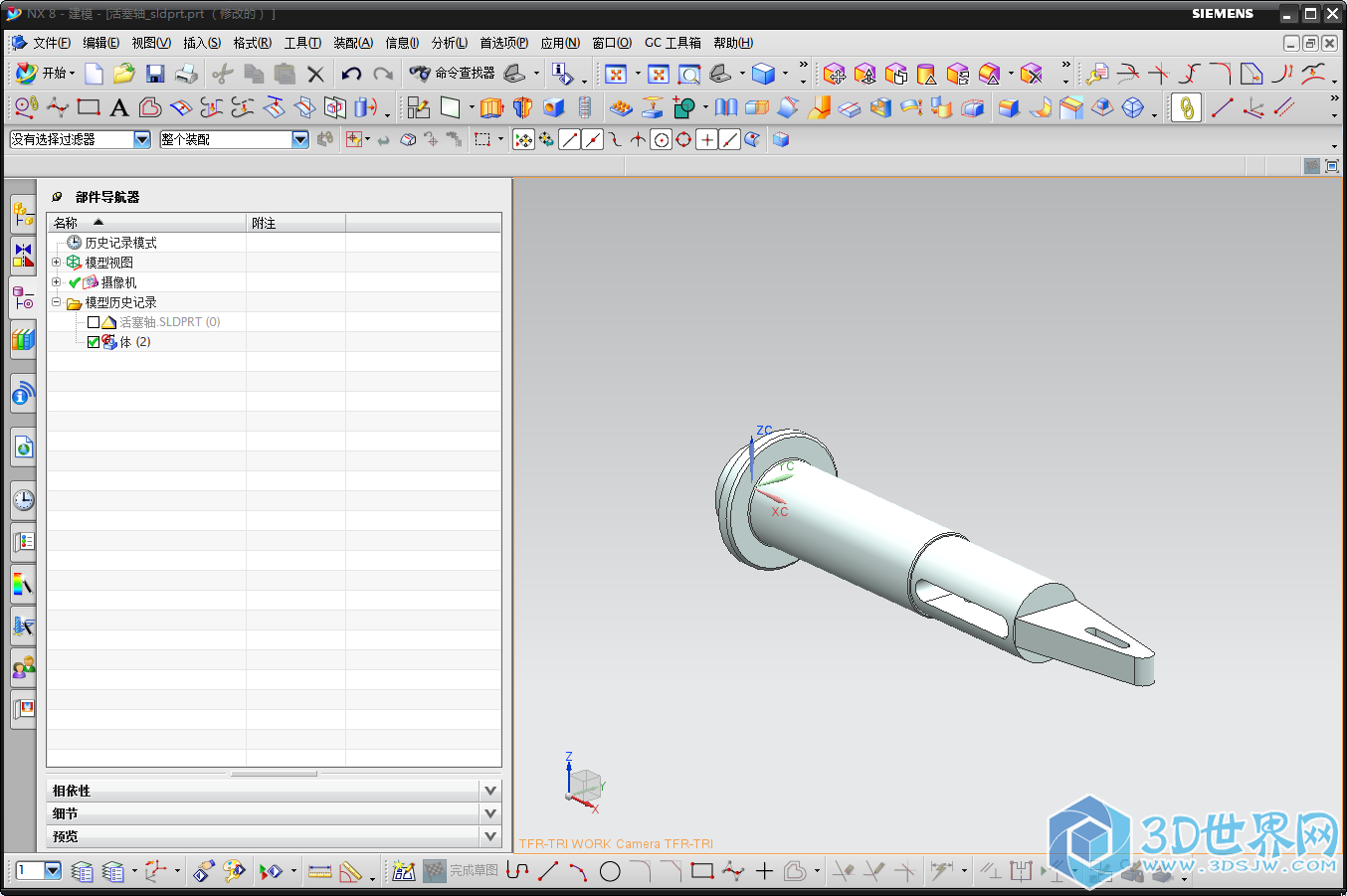The width and height of the screenshot is (1347, 896).
Task: Select the Circle tool in bottom toolbar
Action: (610, 872)
